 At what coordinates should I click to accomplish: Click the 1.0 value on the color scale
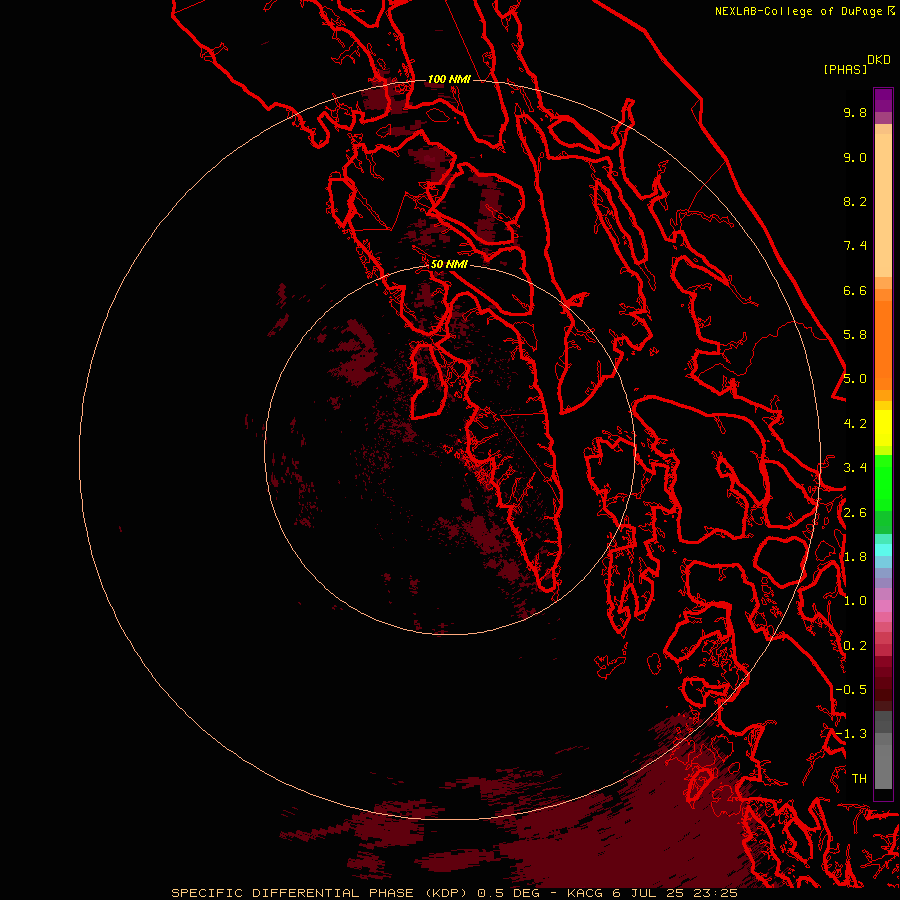click(855, 601)
